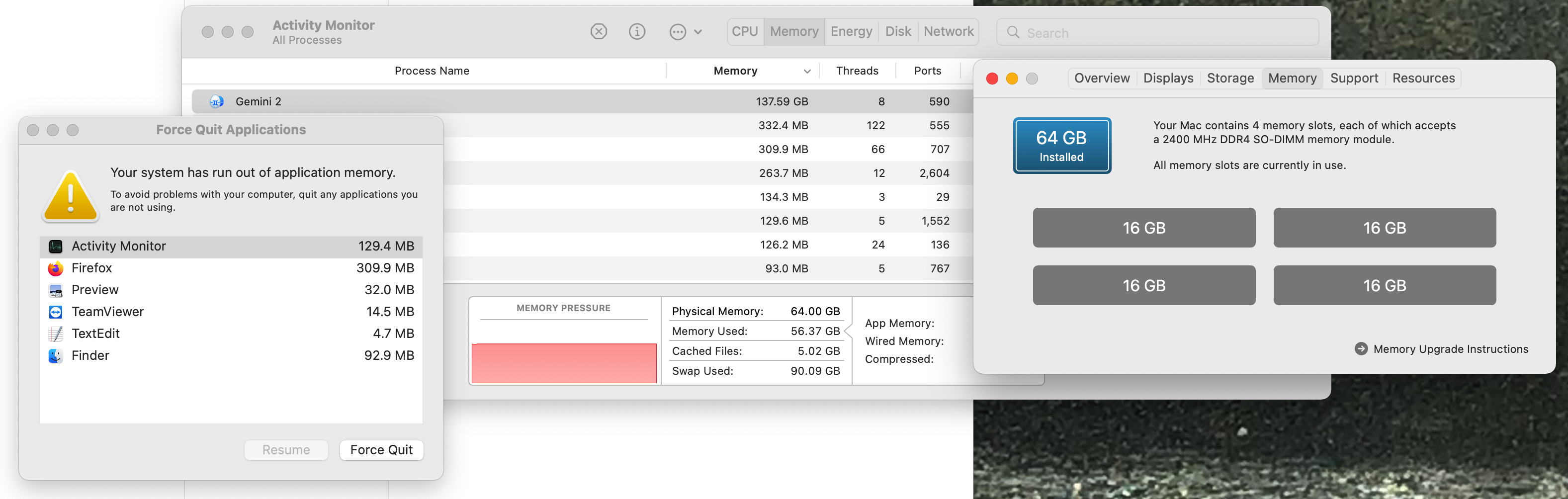Click the Resume button

pos(286,450)
